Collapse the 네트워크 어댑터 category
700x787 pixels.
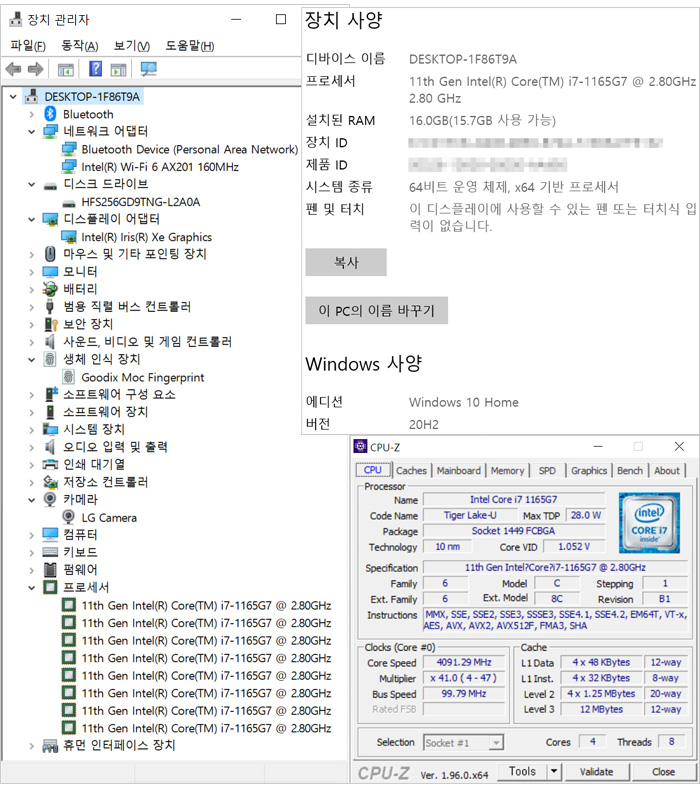(x=32, y=132)
